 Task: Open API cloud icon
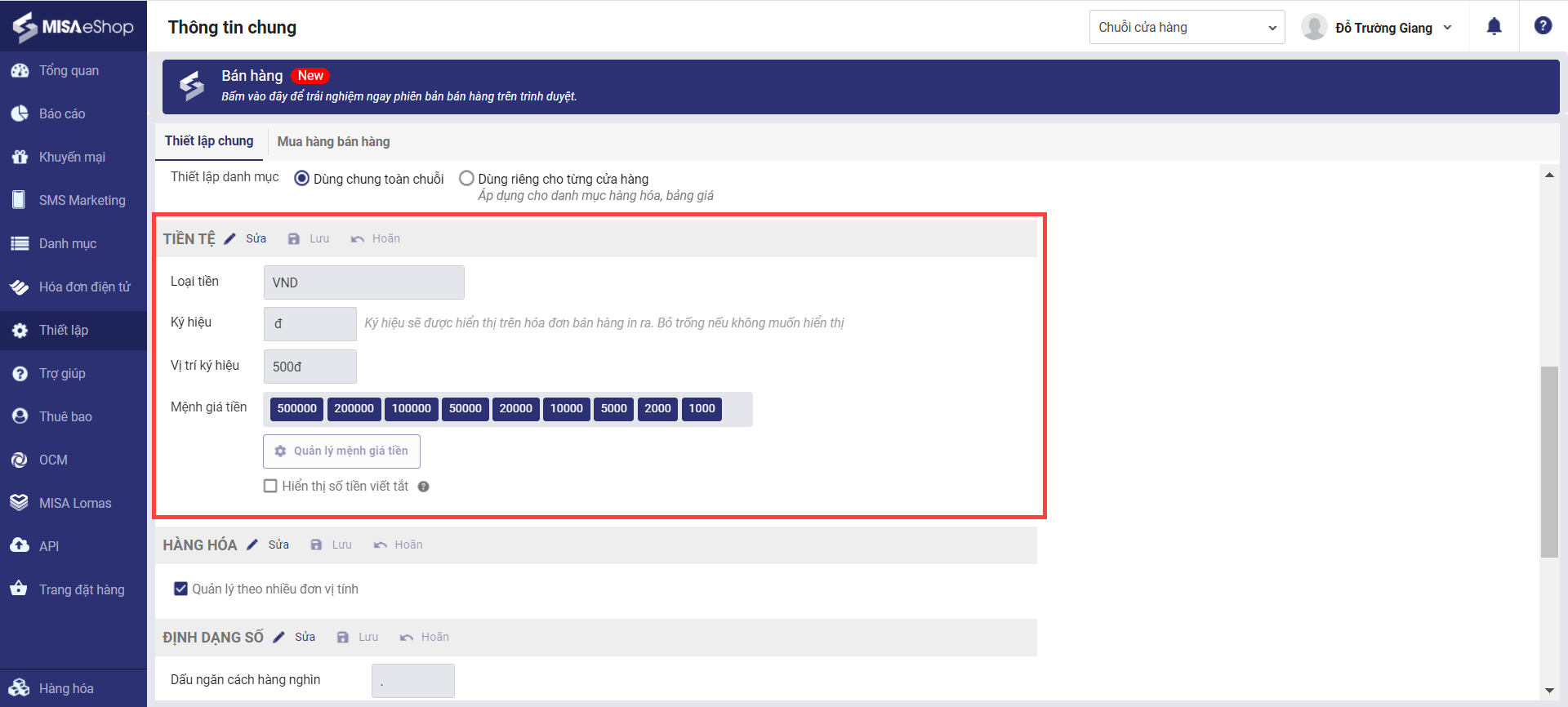[x=20, y=546]
